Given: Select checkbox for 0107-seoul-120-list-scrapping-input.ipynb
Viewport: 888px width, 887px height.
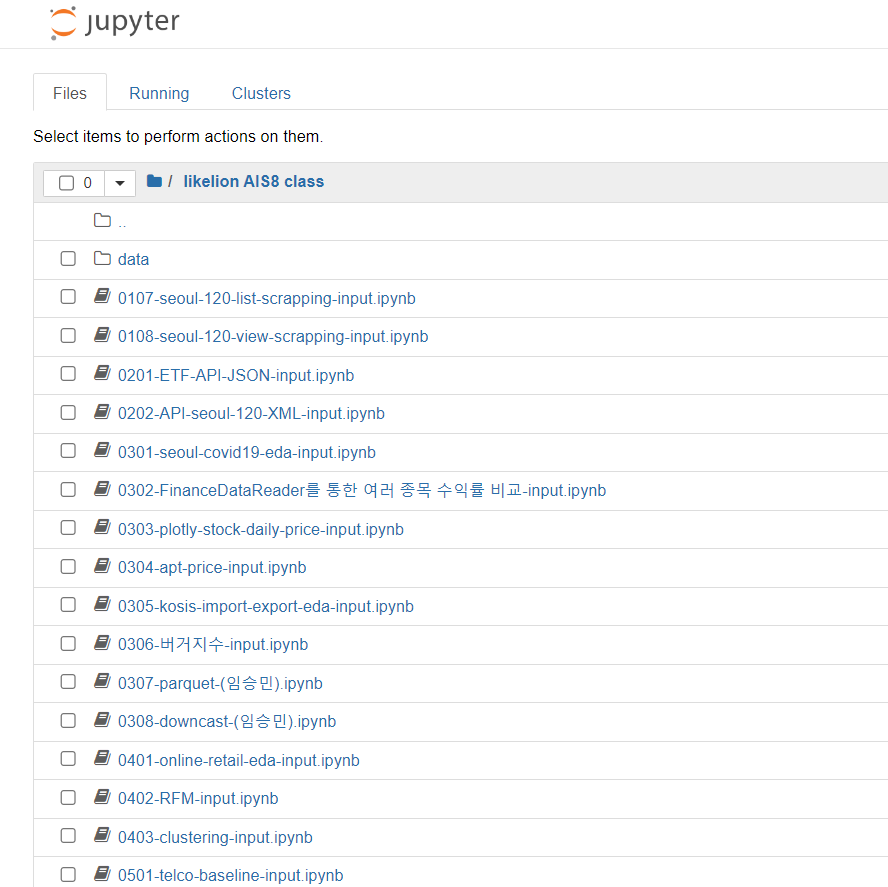Looking at the screenshot, I should click(68, 297).
